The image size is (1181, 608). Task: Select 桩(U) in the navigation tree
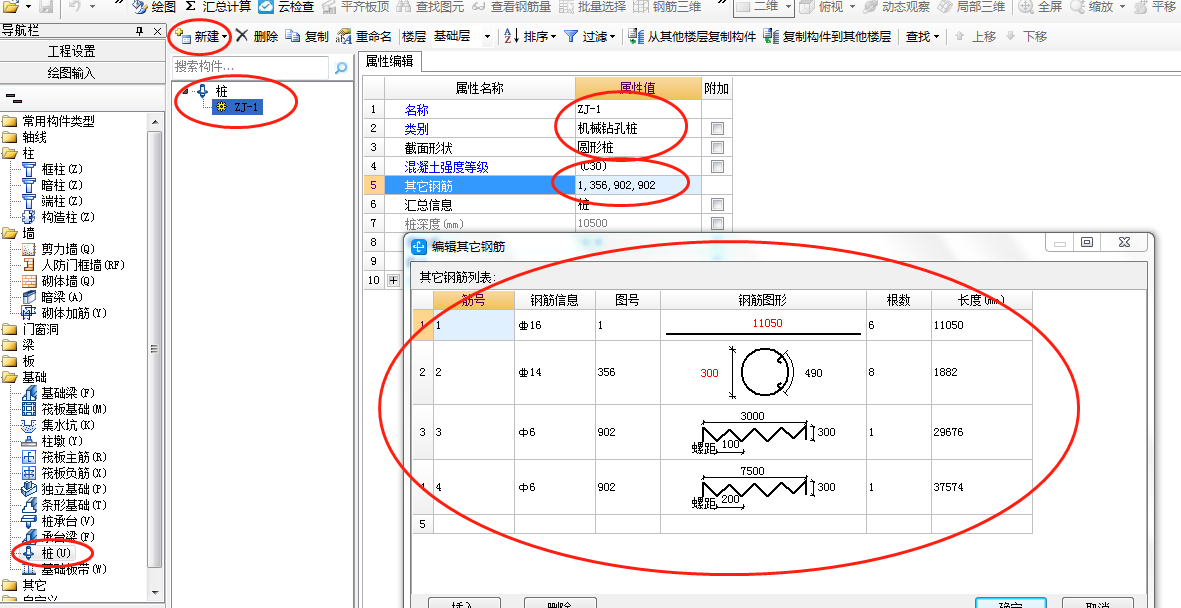click(56, 553)
